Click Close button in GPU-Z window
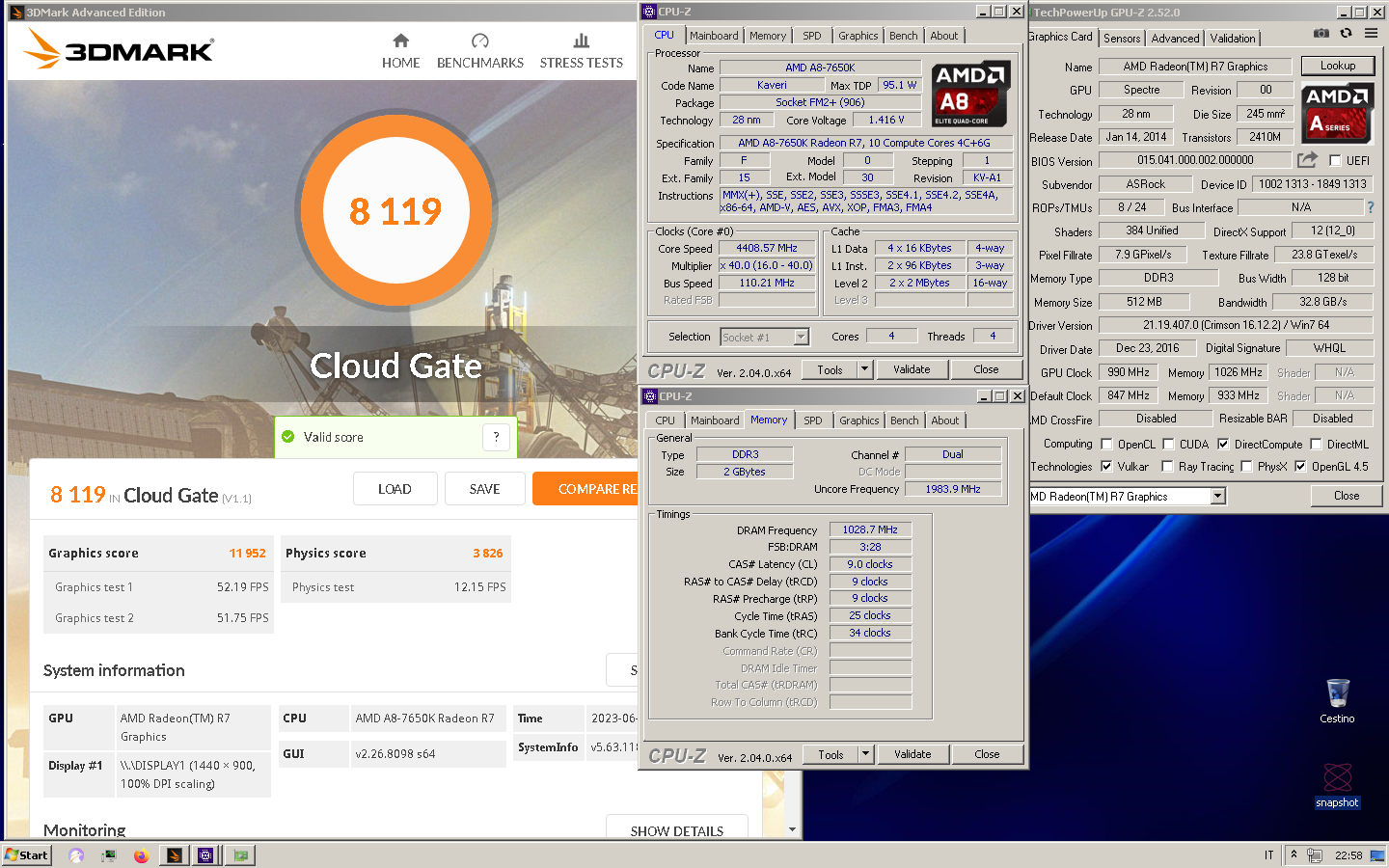This screenshot has height=868, width=1389. (x=1347, y=496)
